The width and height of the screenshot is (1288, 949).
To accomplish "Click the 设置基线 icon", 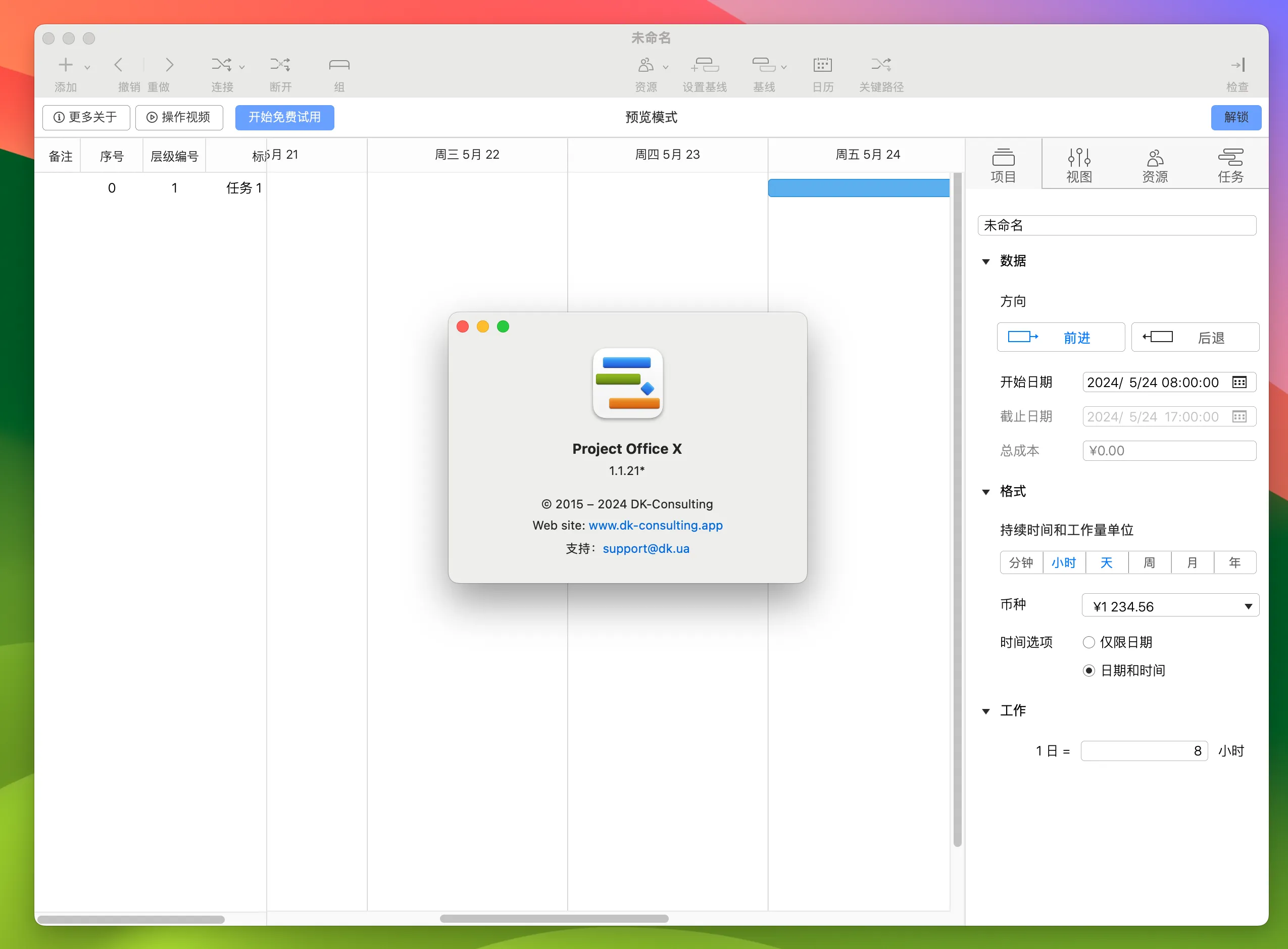I will coord(705,65).
